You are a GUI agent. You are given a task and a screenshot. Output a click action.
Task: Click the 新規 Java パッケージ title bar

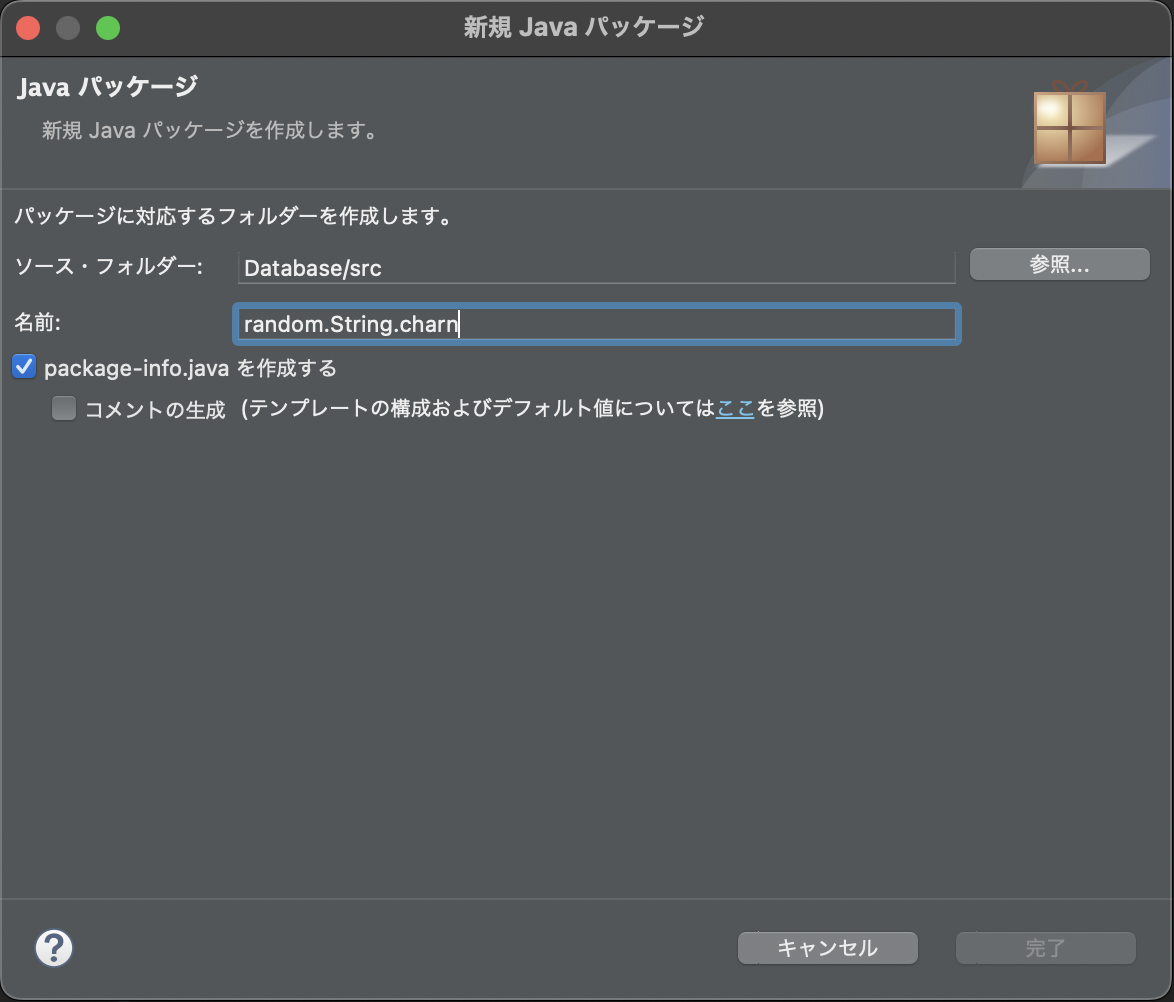(587, 27)
